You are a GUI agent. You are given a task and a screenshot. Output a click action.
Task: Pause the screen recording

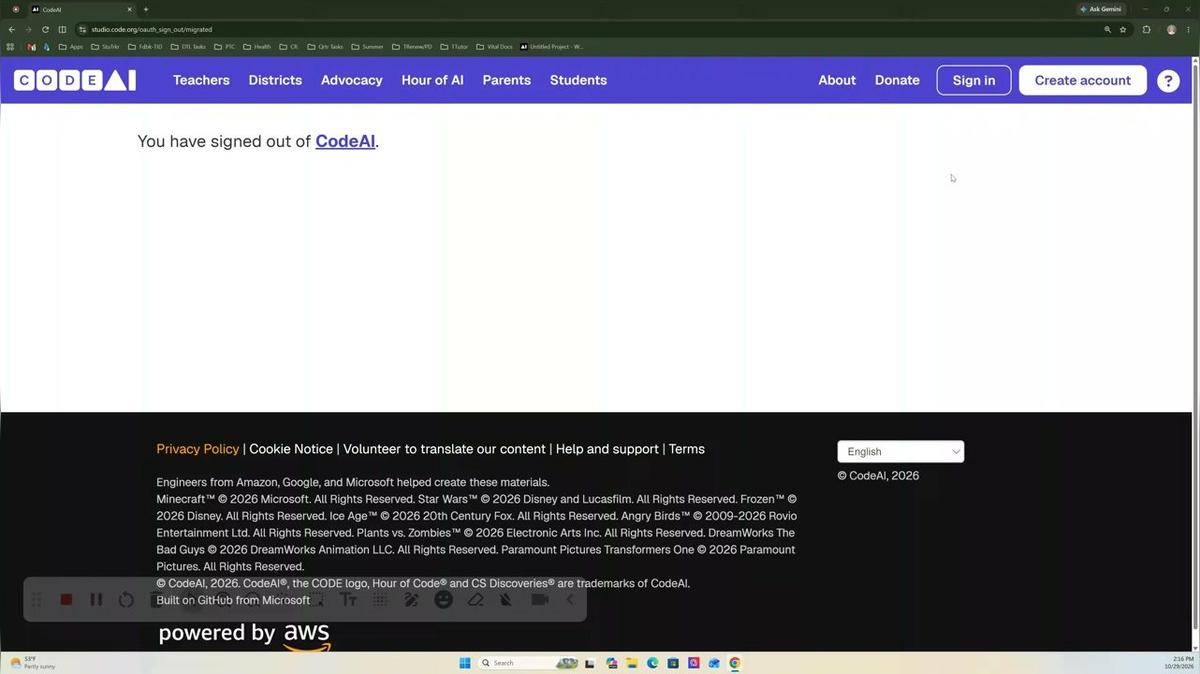tap(96, 599)
